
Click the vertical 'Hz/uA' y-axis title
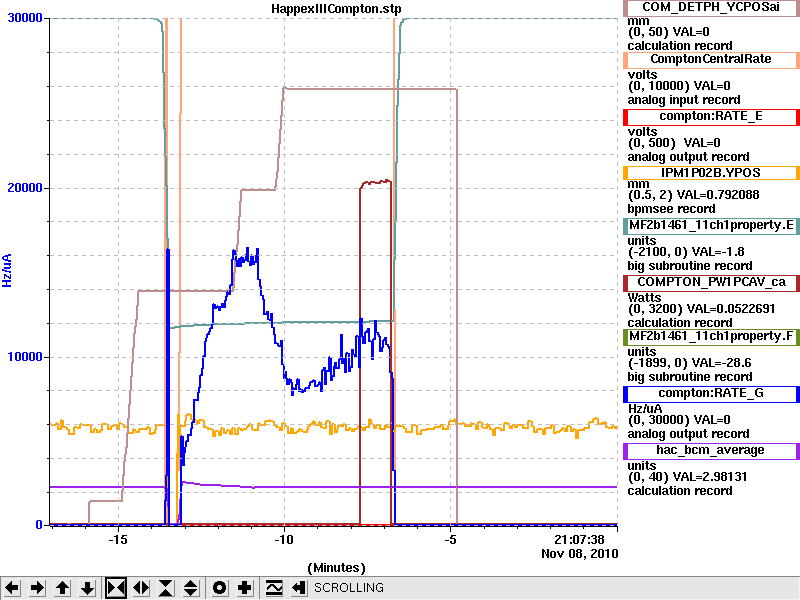click(7, 271)
